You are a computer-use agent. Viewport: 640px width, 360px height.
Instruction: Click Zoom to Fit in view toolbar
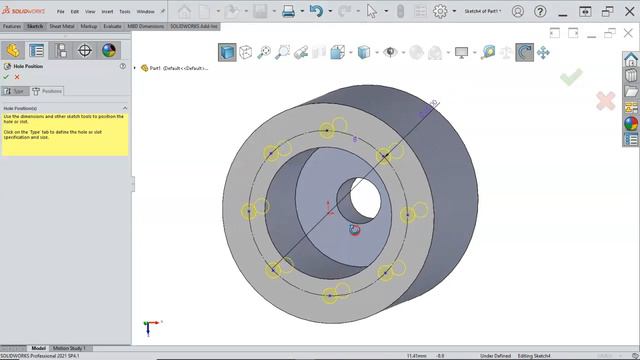(x=264, y=52)
